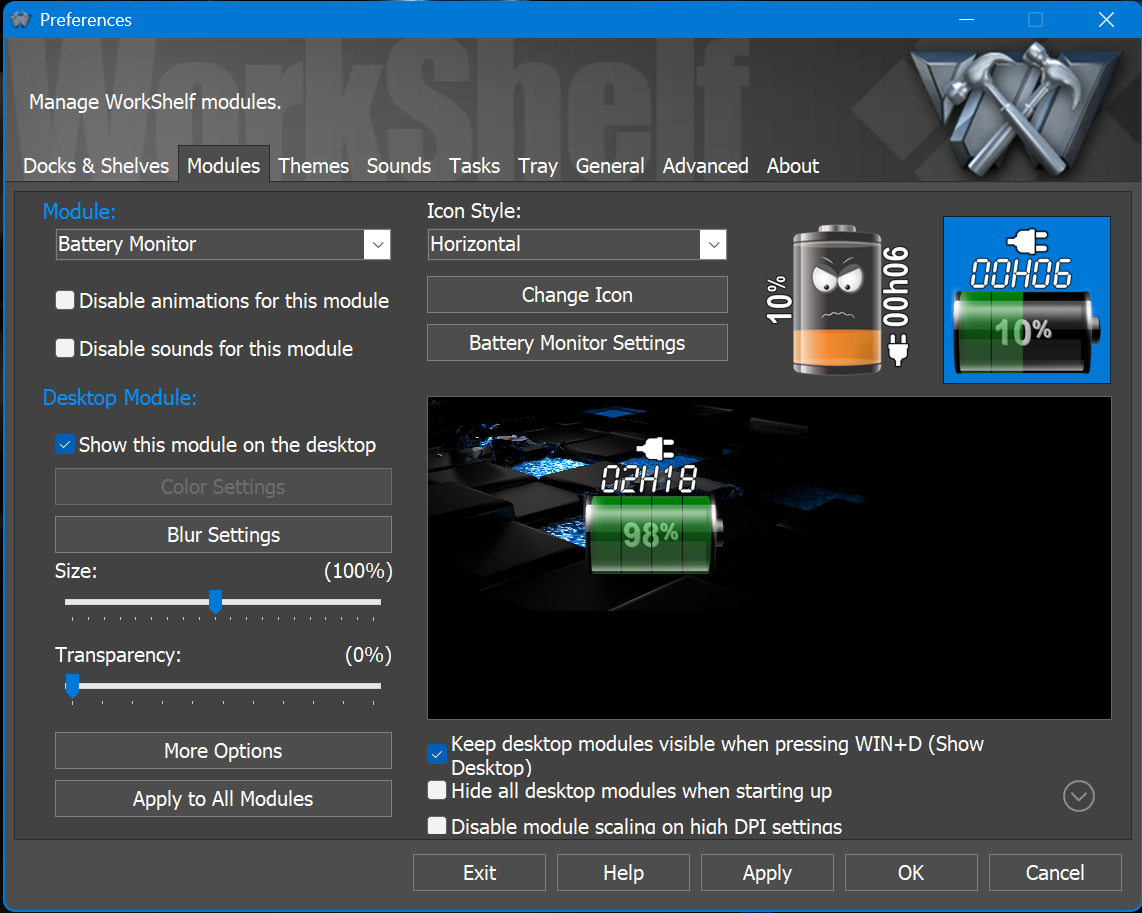Go to the Advanced tab

coord(705,166)
